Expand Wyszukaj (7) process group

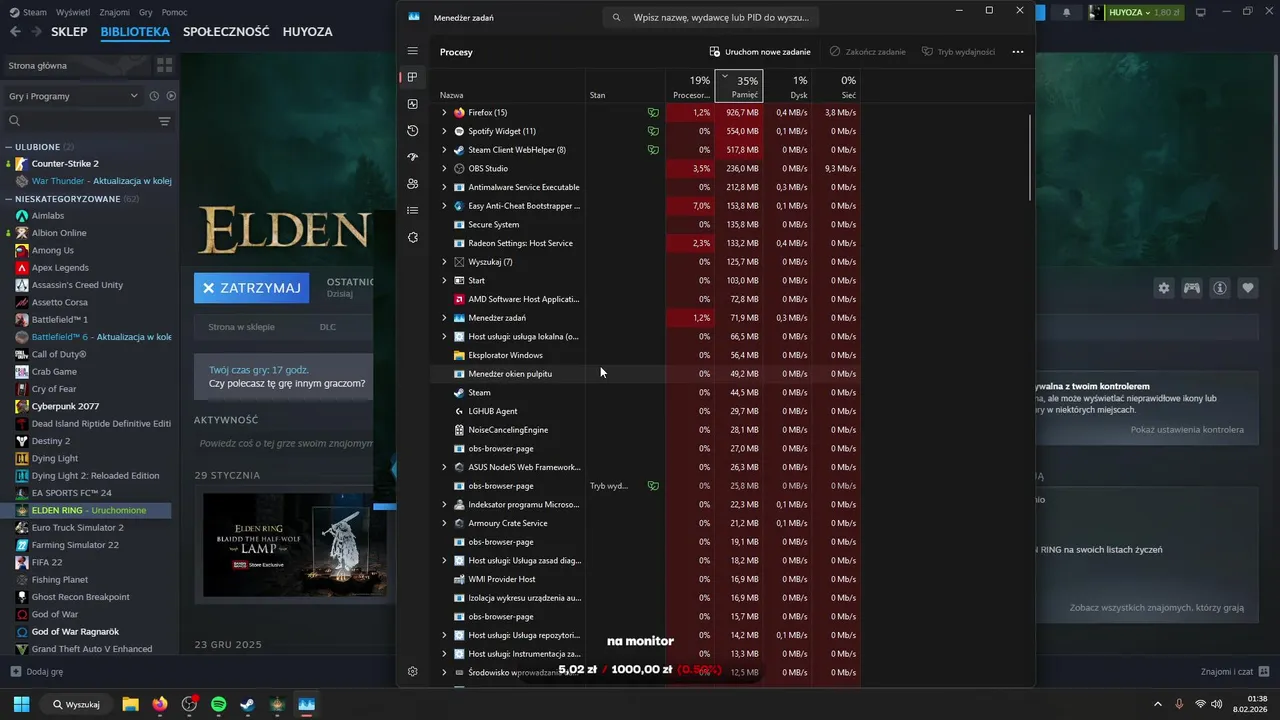[x=444, y=262]
